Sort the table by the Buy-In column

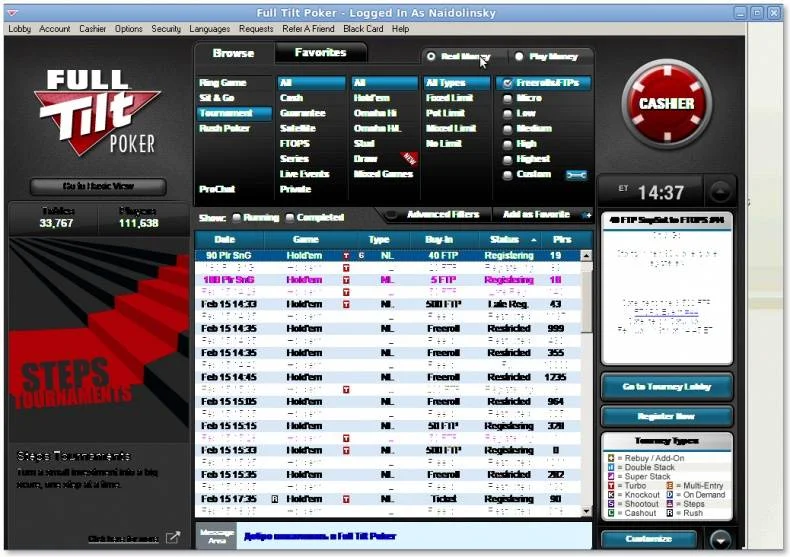click(x=439, y=240)
